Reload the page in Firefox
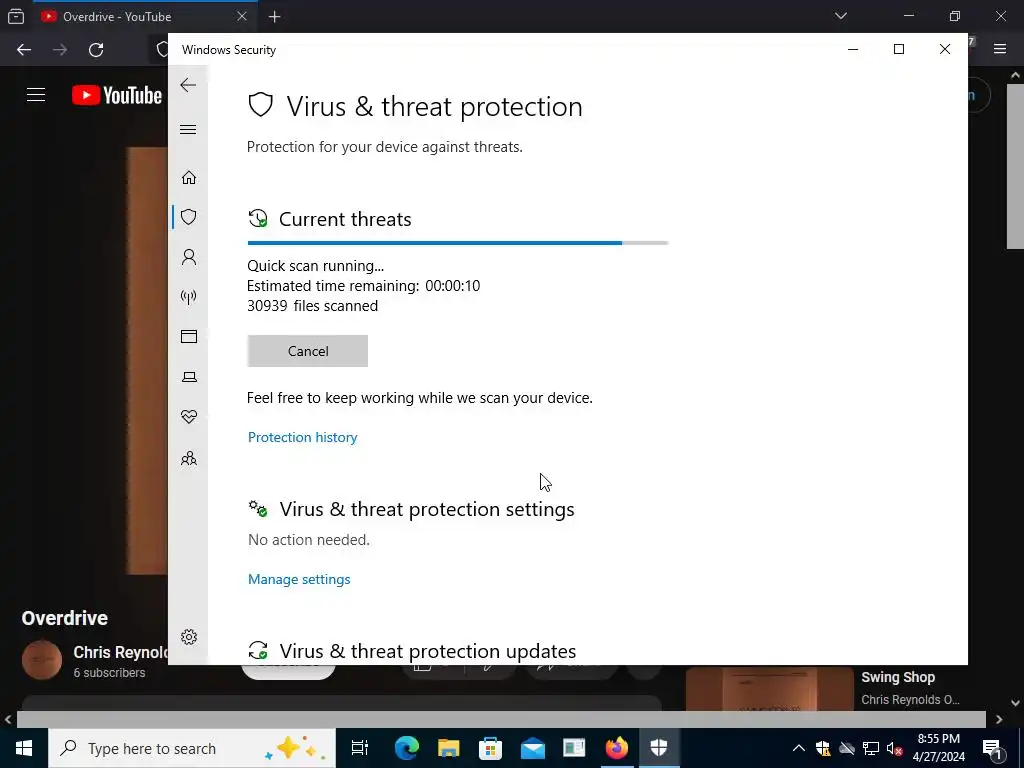This screenshot has height=768, width=1024. 96,50
